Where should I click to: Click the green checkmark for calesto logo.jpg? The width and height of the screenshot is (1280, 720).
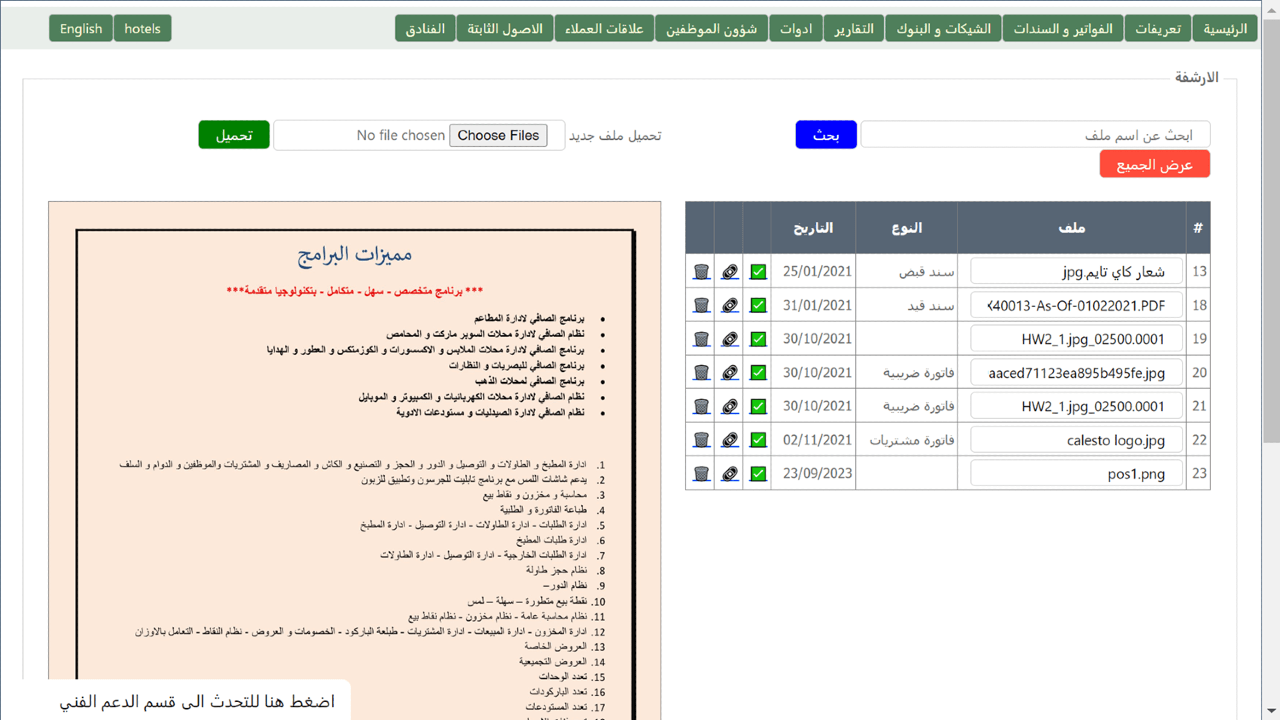click(x=758, y=440)
